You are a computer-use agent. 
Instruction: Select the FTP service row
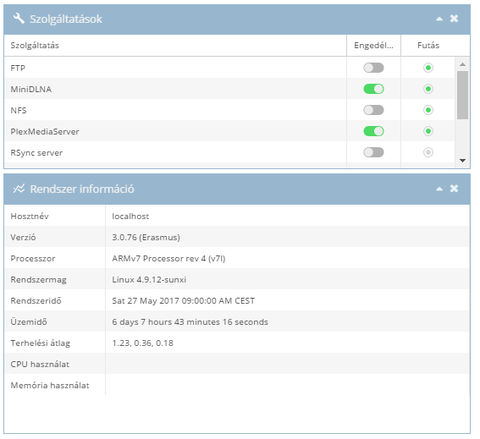(x=230, y=68)
